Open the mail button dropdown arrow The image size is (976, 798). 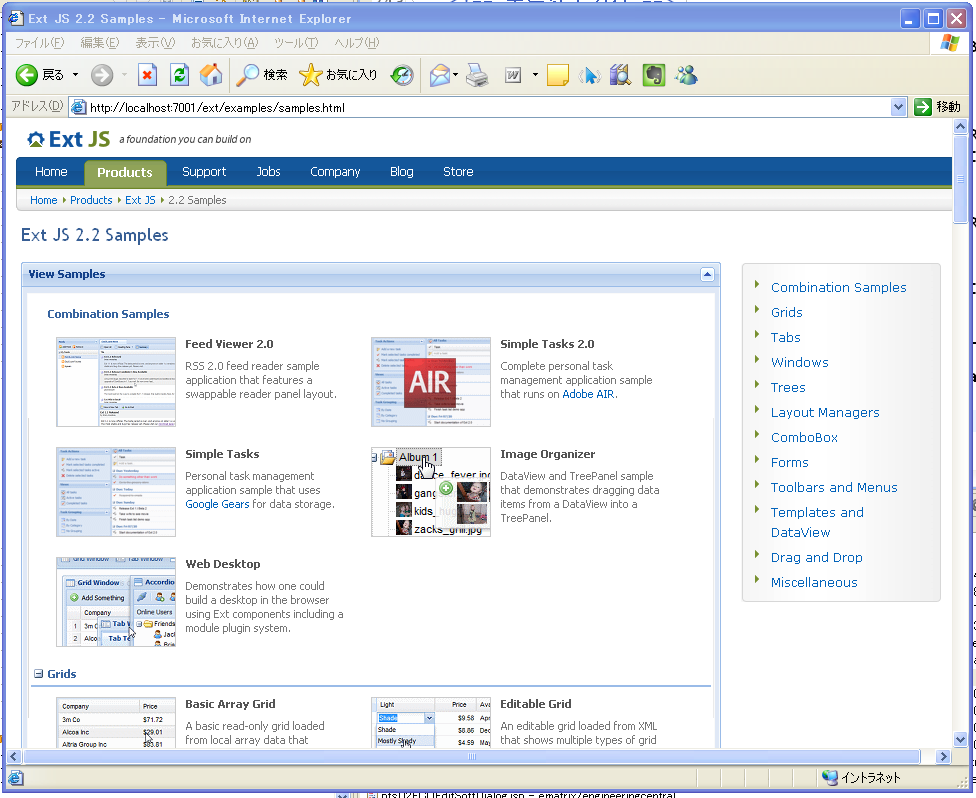coord(456,75)
